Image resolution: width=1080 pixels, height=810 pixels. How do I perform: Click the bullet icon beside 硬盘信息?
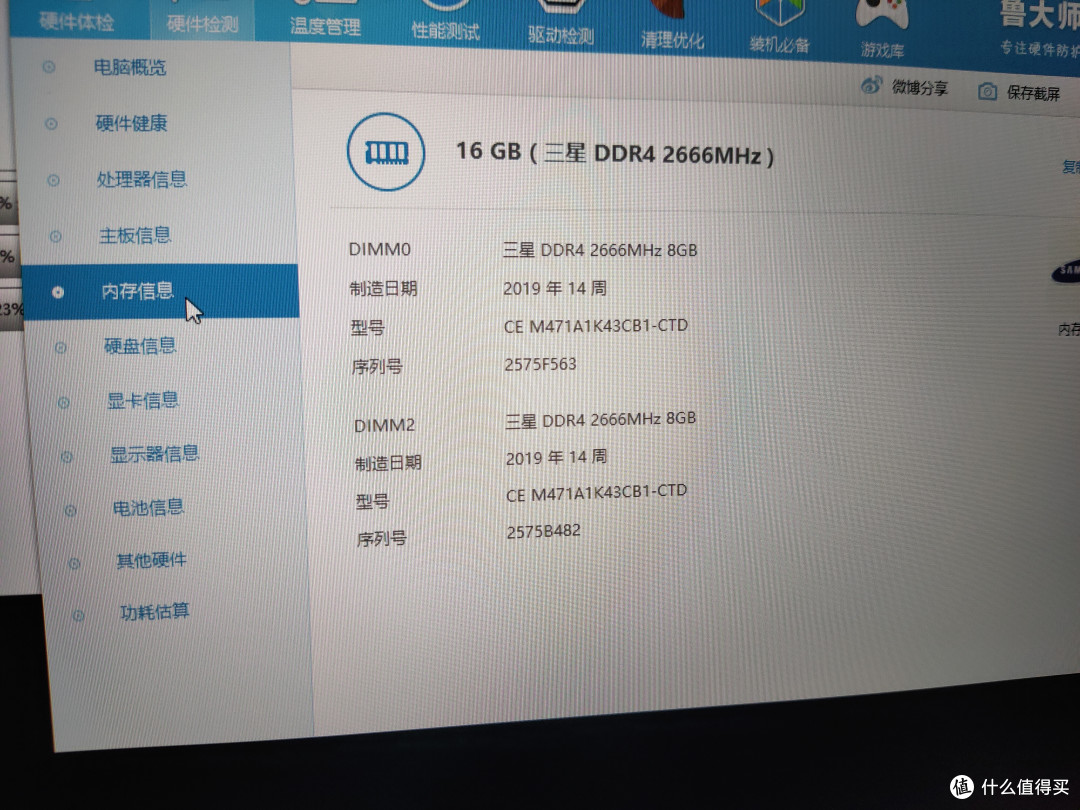(x=61, y=348)
